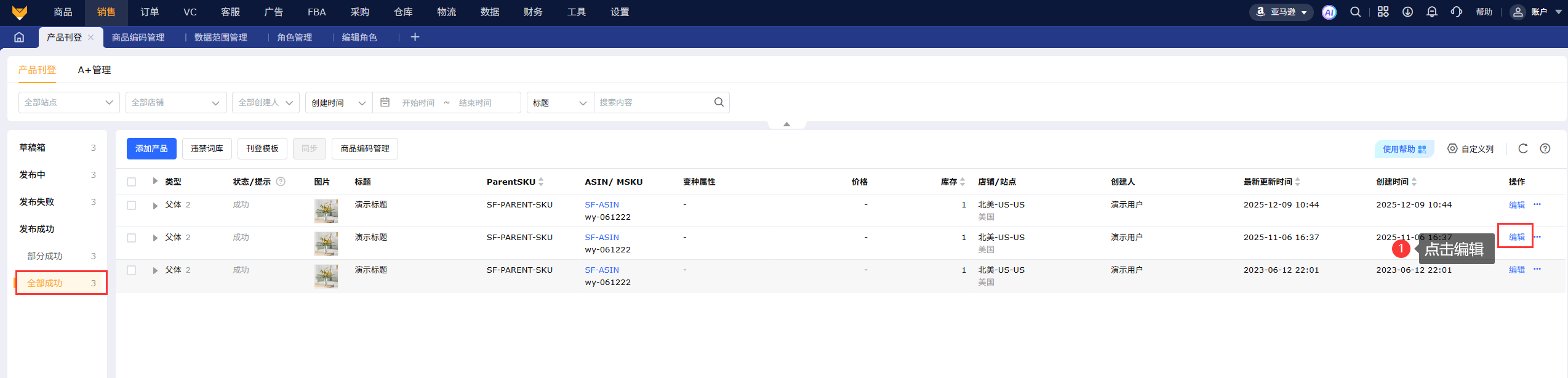Screen dimensions: 1568x378
Task: Open the download center icon
Action: tap(1408, 12)
